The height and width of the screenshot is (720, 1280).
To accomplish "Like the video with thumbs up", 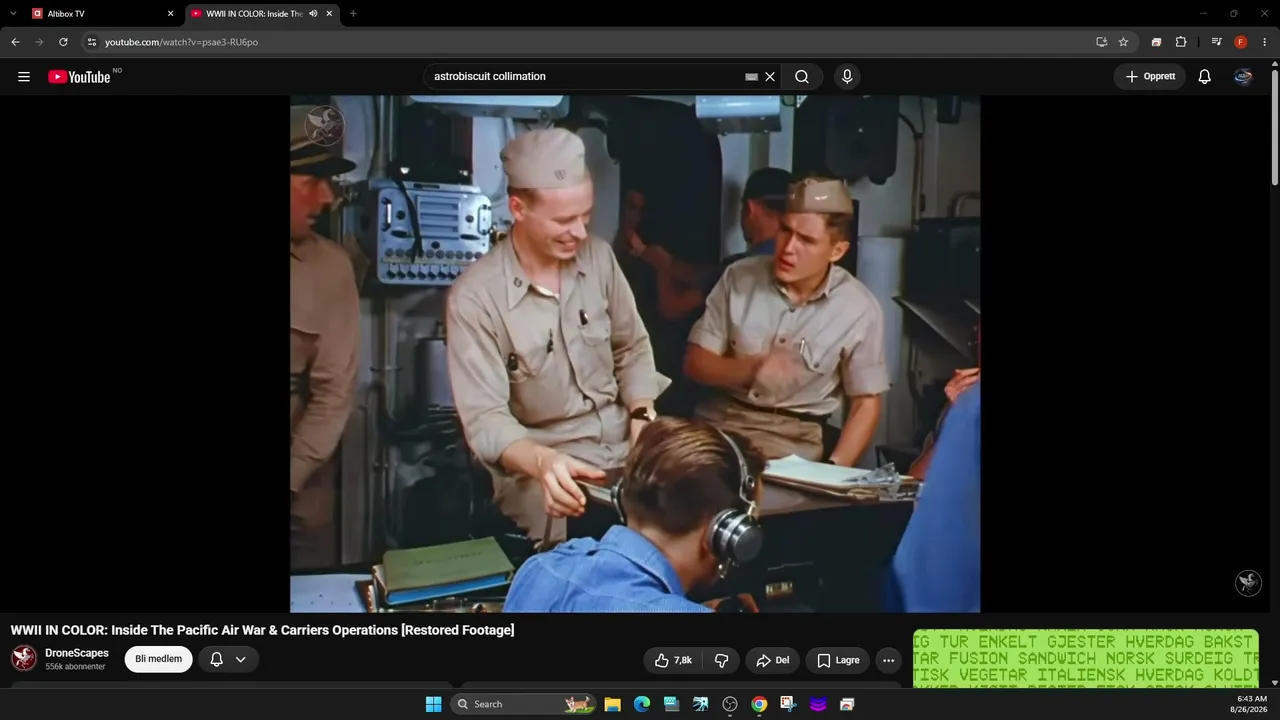I will (673, 660).
